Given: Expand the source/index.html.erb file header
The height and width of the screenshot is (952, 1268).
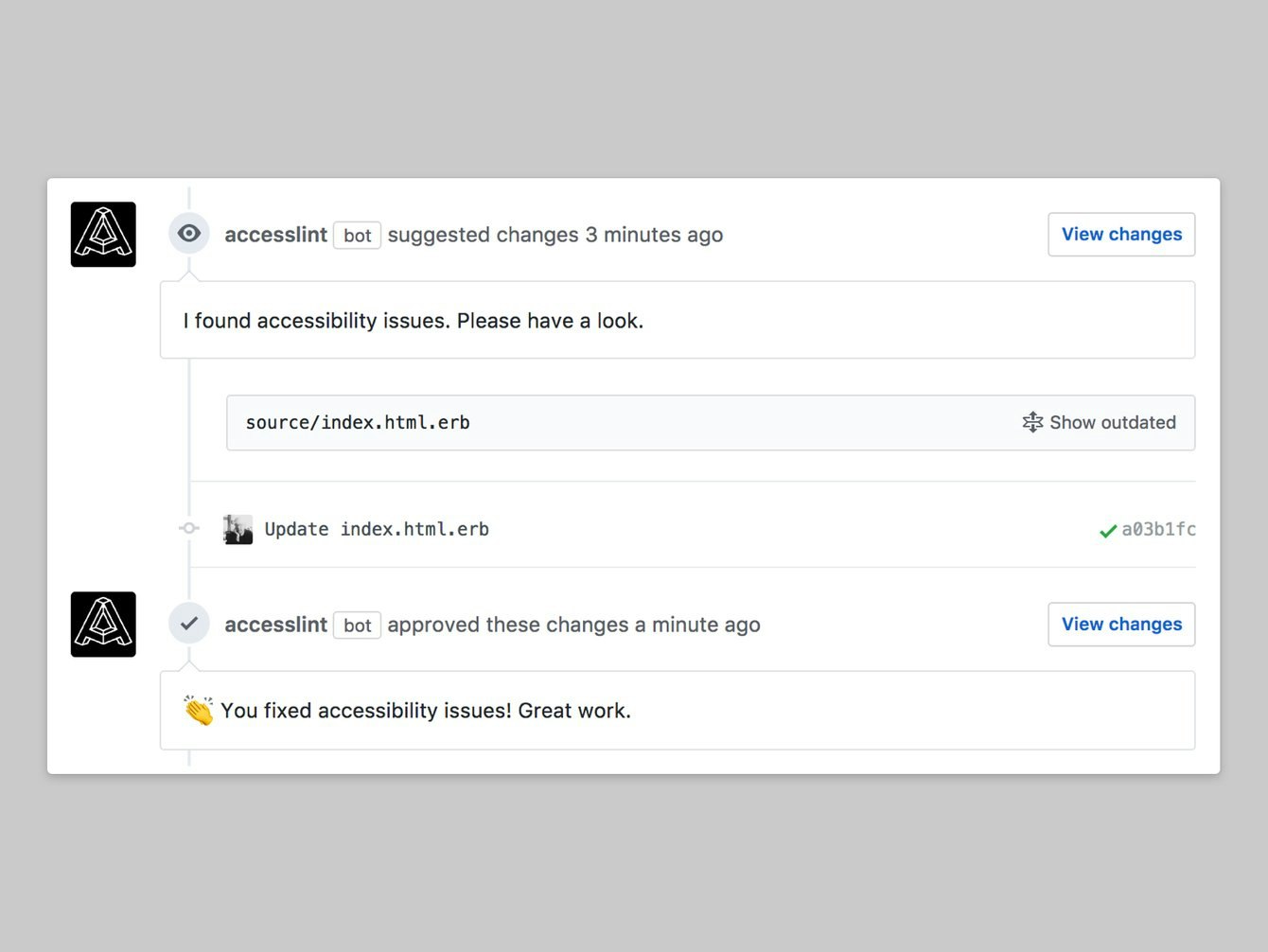Looking at the screenshot, I should pyautogui.click(x=357, y=422).
